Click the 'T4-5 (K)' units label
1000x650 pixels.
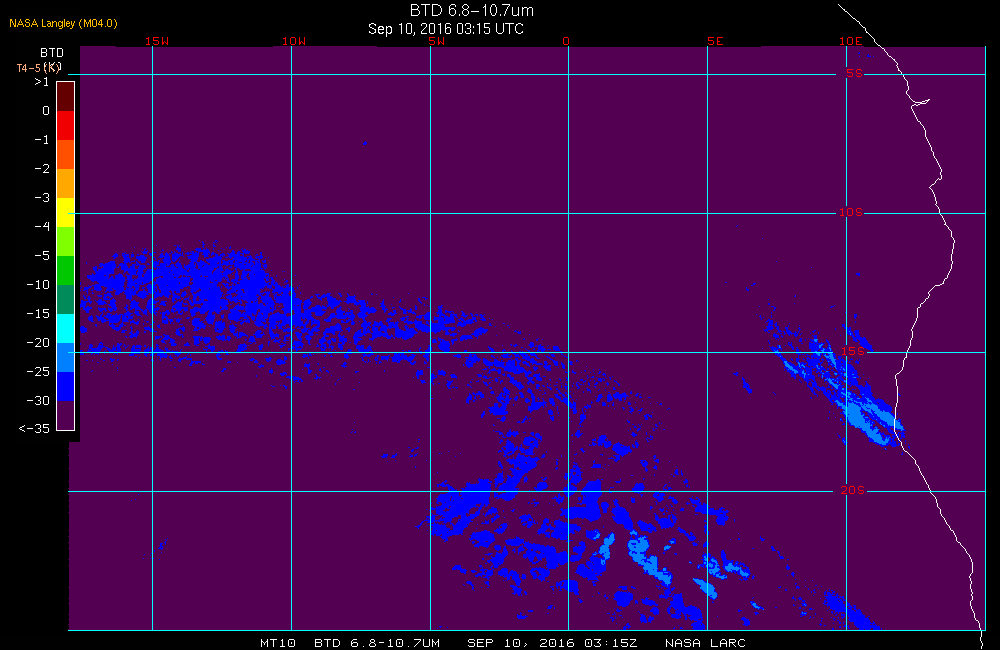coord(38,68)
